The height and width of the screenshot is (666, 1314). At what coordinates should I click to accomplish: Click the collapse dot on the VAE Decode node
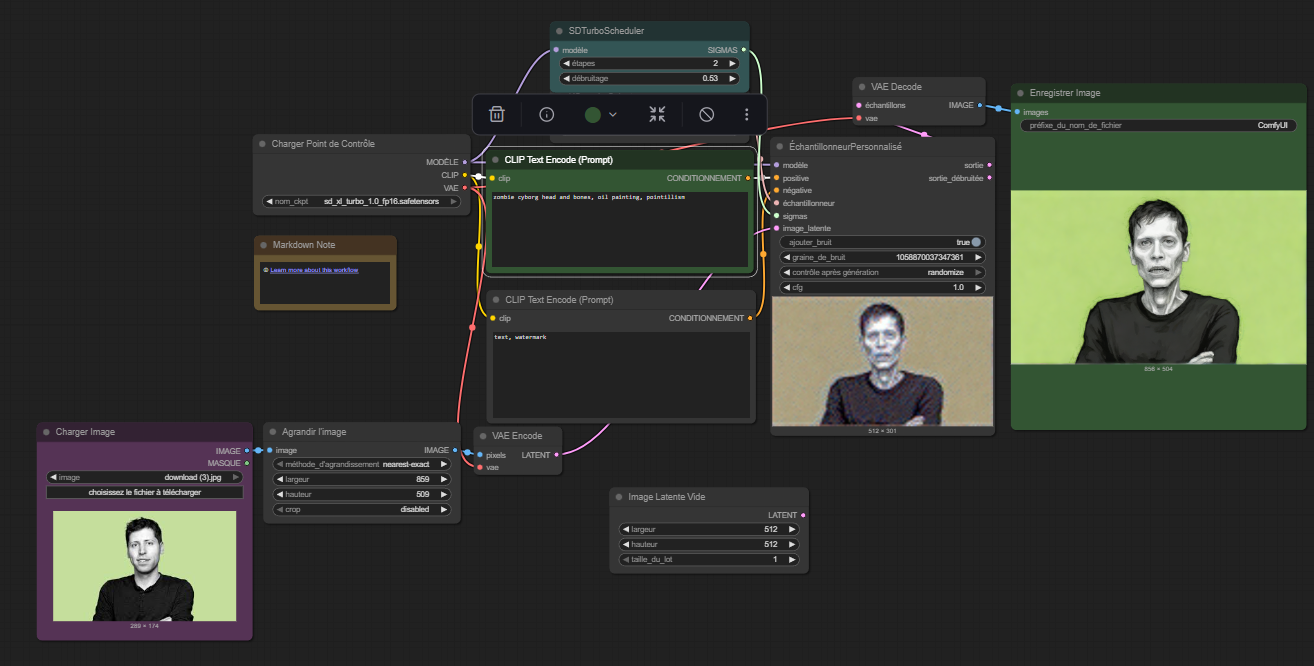click(x=862, y=87)
